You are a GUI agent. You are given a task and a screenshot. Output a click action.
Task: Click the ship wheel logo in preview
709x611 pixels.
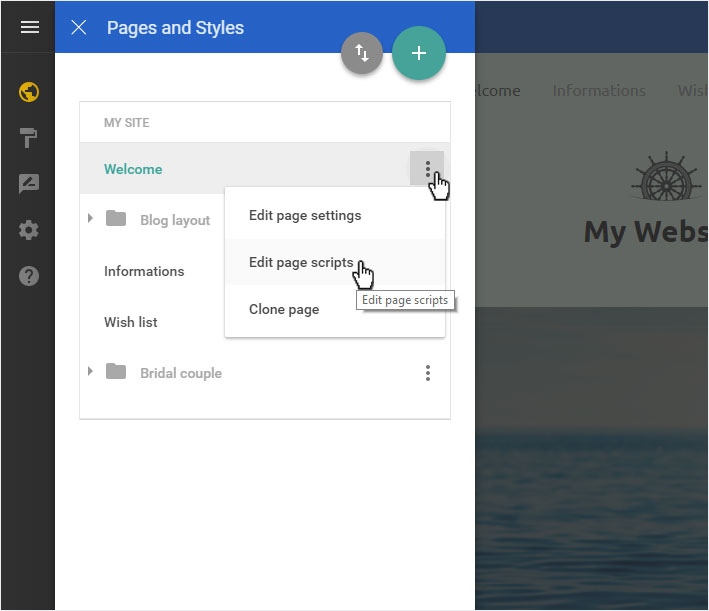click(x=666, y=176)
